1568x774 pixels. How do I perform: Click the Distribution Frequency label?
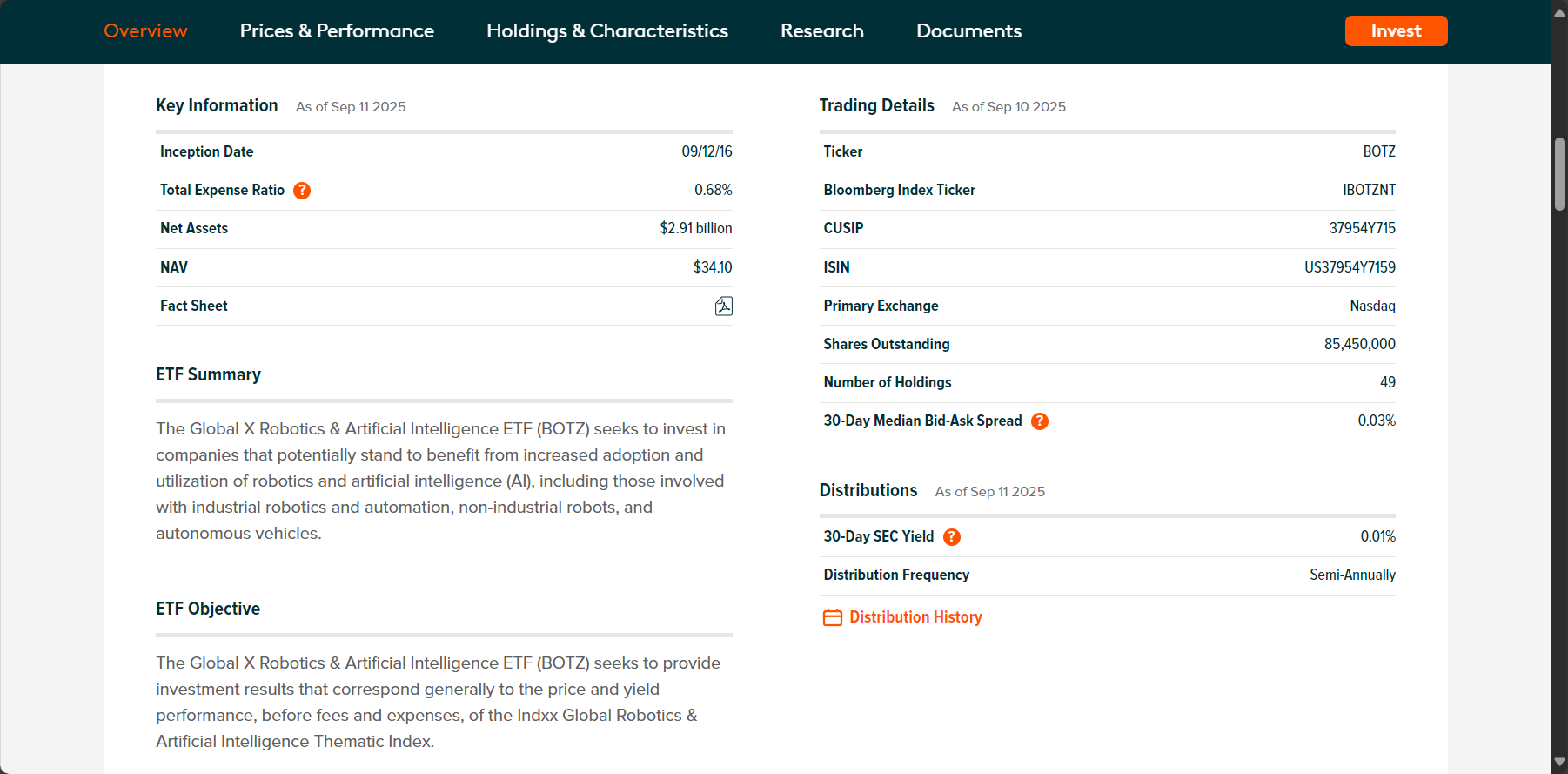pyautogui.click(x=896, y=575)
